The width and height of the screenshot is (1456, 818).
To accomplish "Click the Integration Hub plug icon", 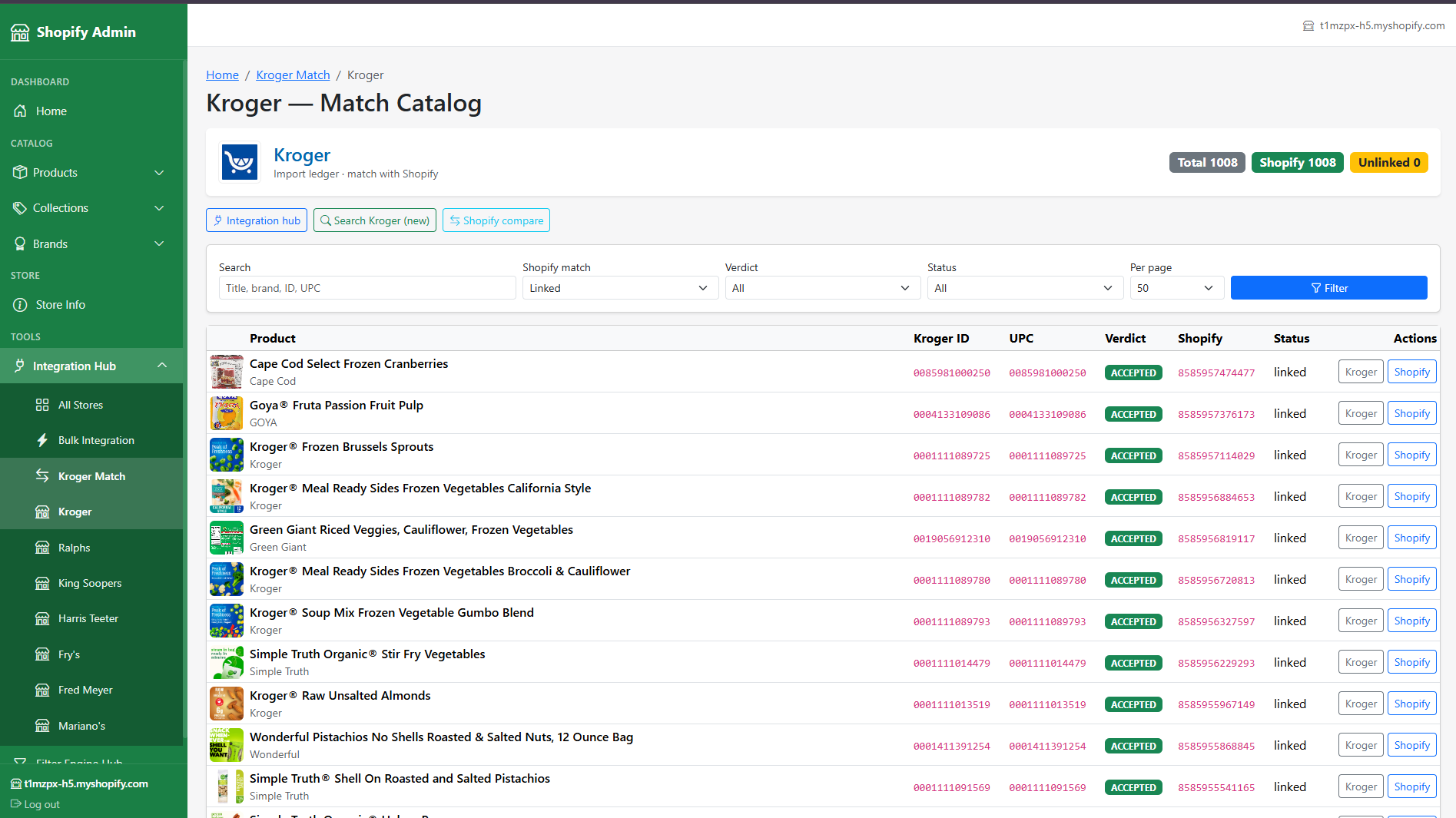I will 20,366.
